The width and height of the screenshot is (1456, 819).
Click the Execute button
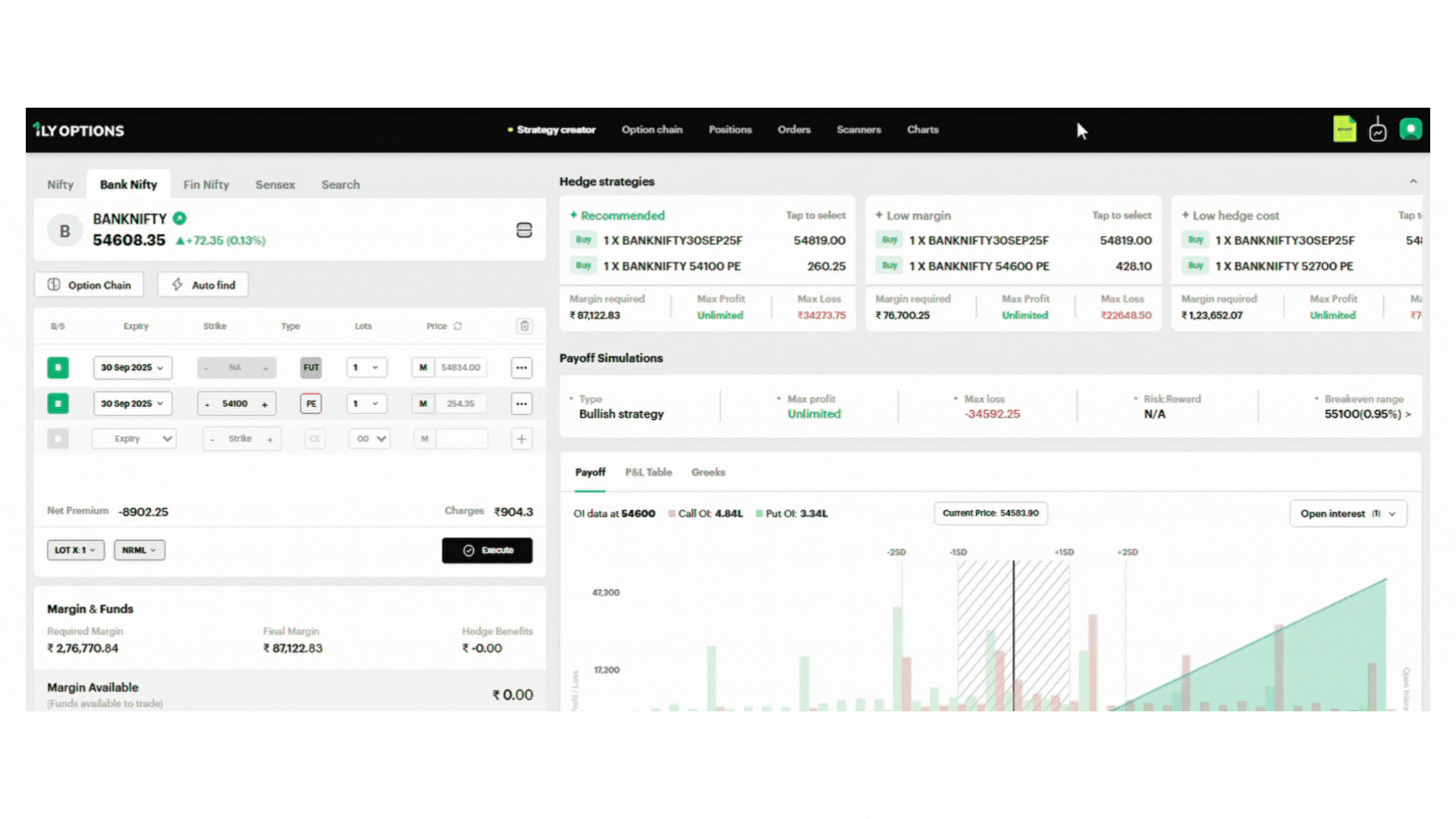tap(487, 551)
